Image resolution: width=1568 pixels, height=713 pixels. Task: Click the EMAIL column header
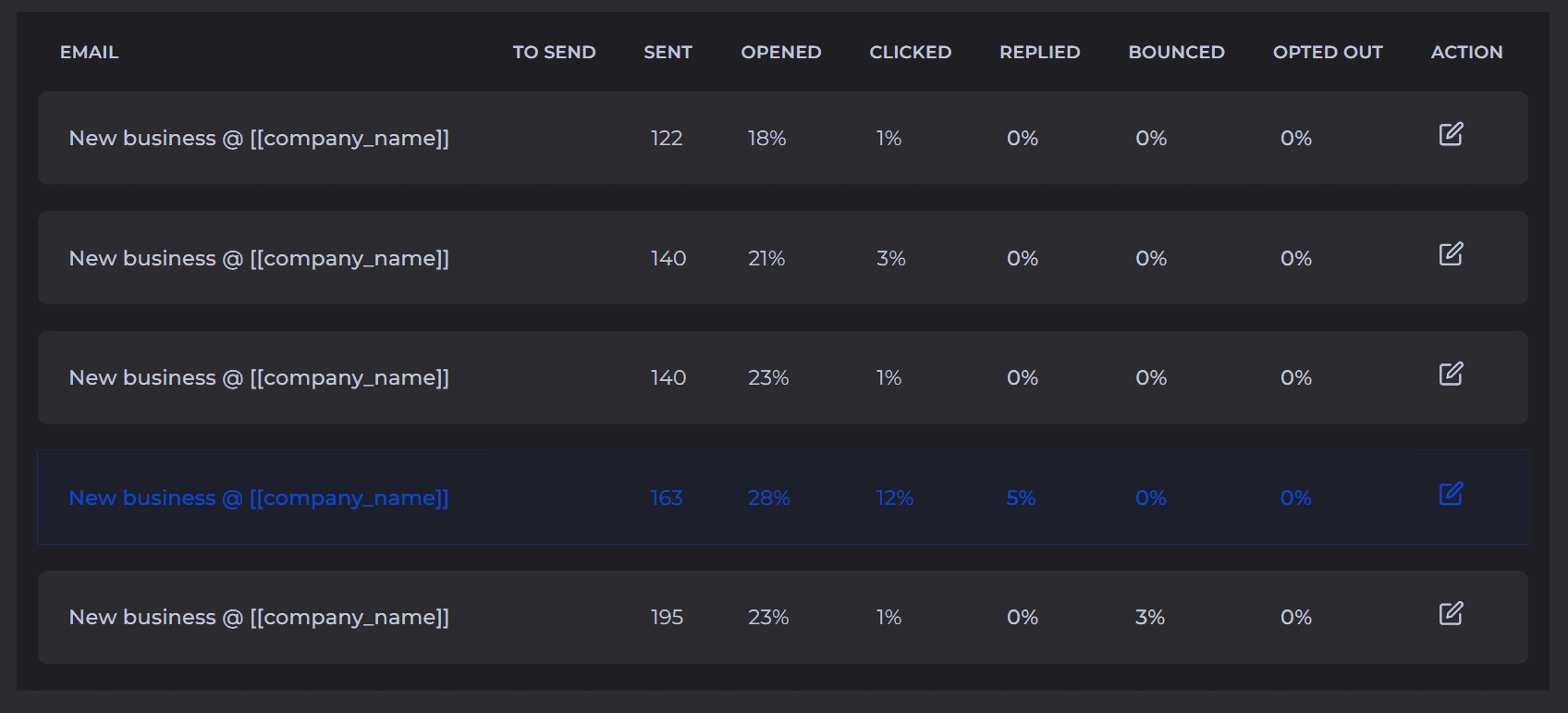click(90, 53)
